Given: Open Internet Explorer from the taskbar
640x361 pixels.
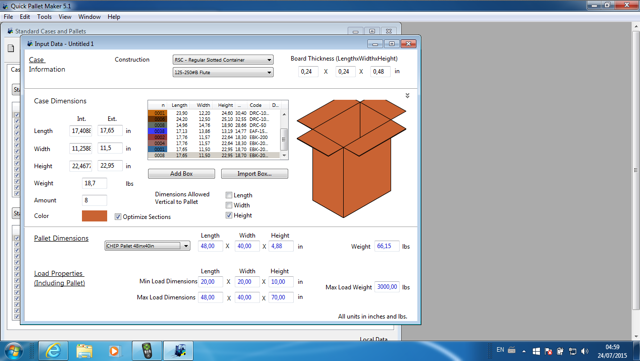Looking at the screenshot, I should pos(53,351).
